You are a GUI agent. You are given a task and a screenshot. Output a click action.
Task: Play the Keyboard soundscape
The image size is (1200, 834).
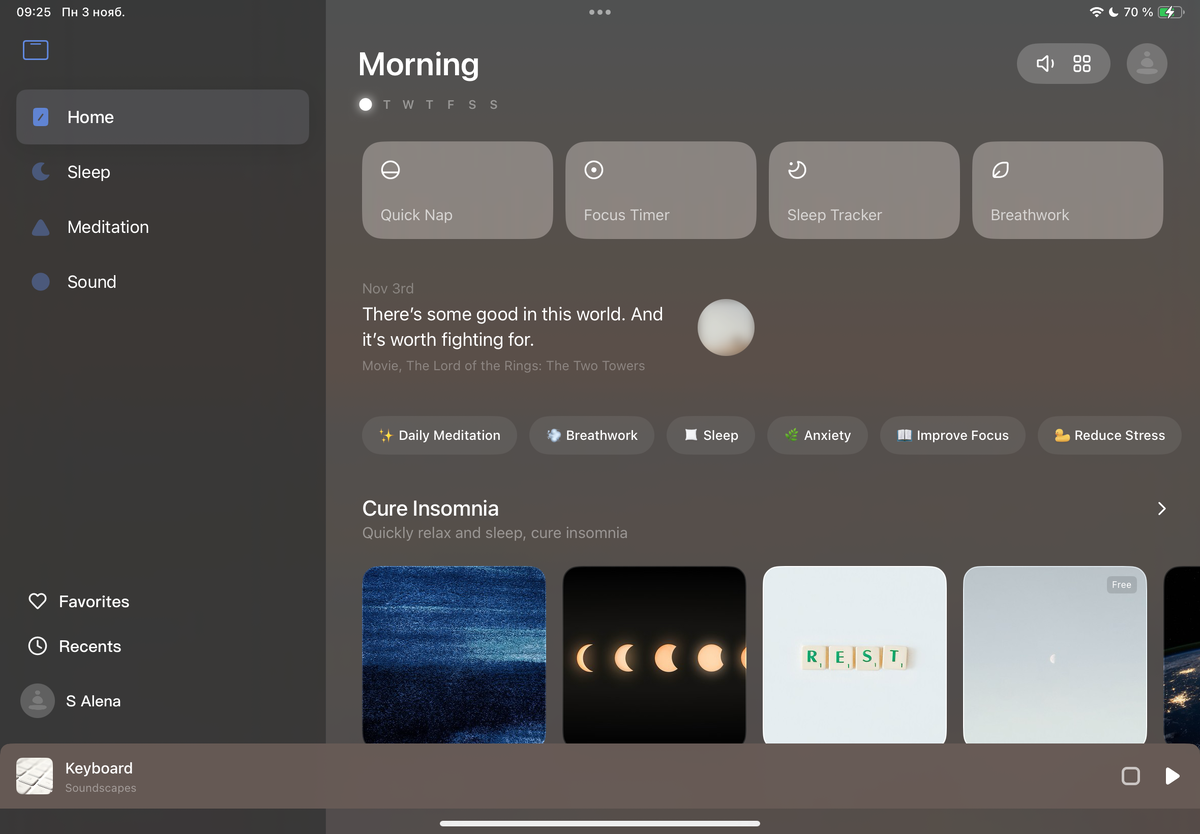point(1172,776)
